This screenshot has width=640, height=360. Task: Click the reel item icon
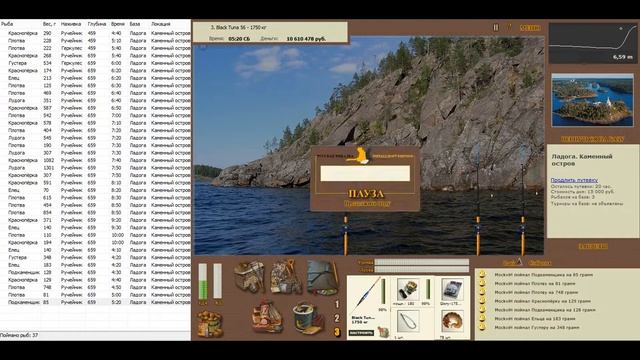click(x=407, y=289)
